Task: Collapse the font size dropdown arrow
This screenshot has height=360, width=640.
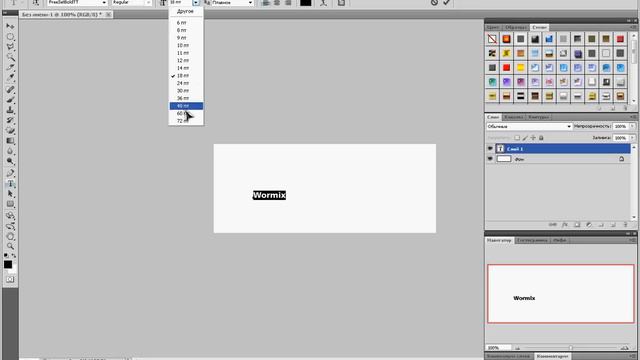Action: click(196, 2)
